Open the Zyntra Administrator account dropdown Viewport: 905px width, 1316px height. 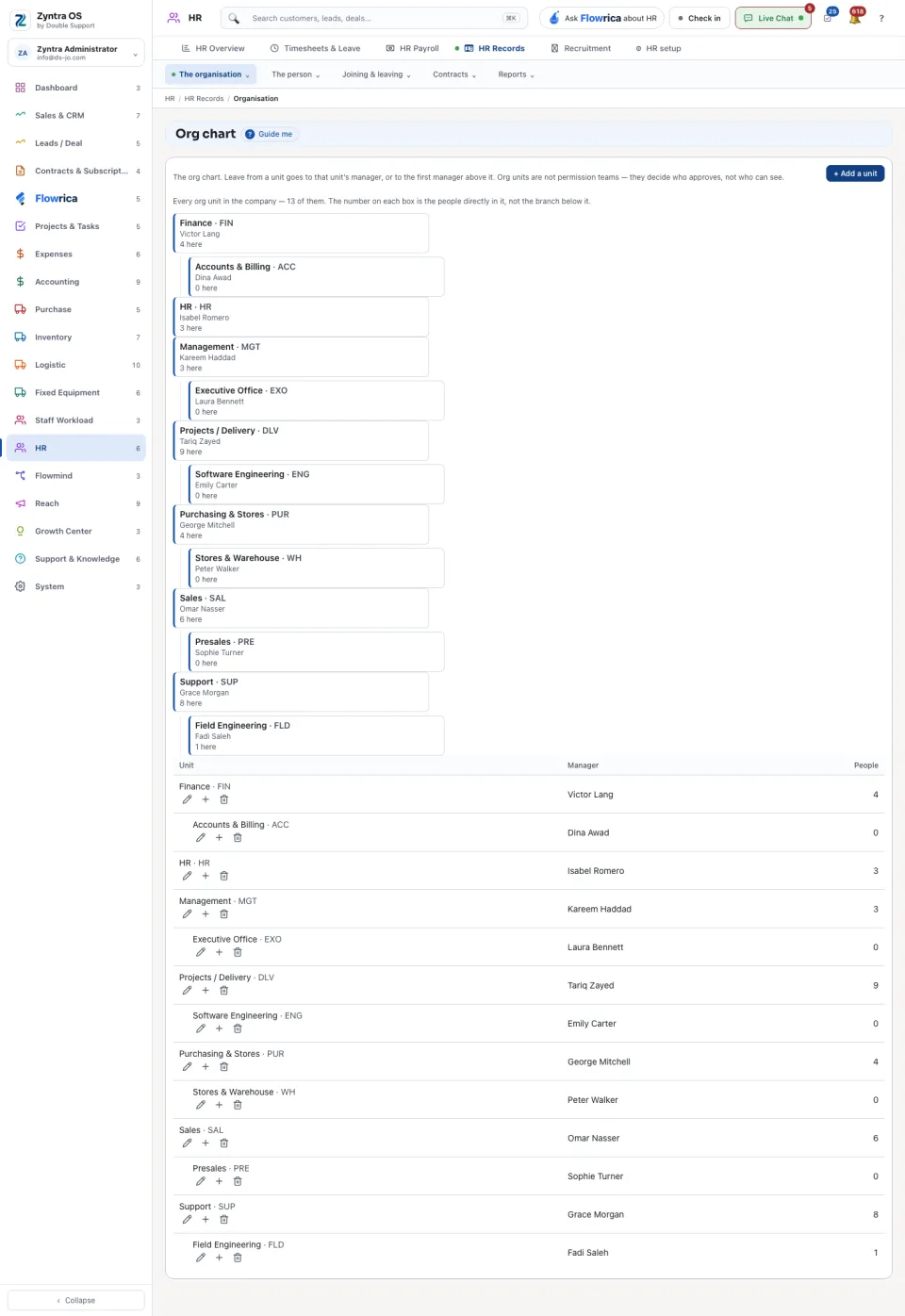pyautogui.click(x=76, y=53)
